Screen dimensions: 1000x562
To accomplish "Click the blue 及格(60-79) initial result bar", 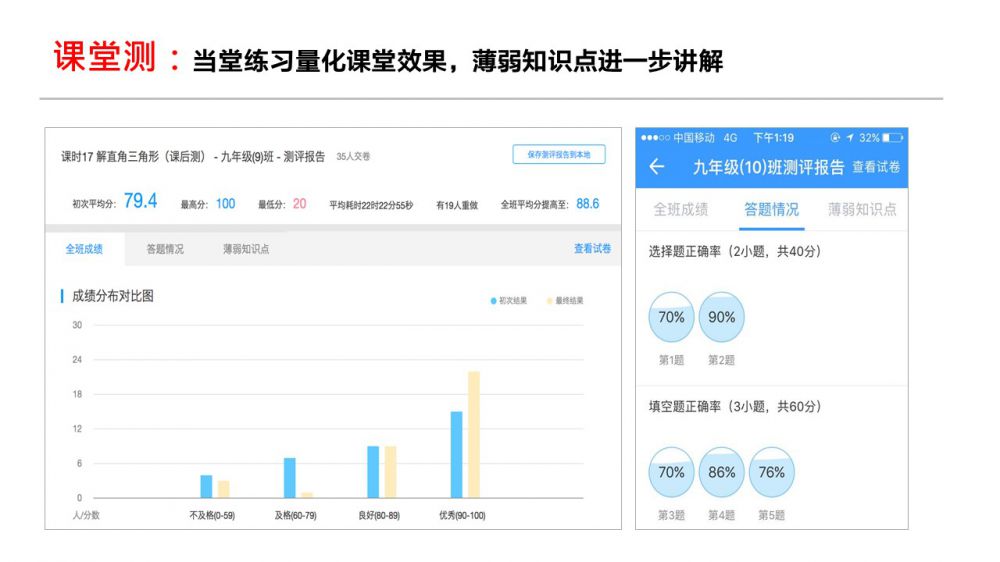I will tap(290, 477).
